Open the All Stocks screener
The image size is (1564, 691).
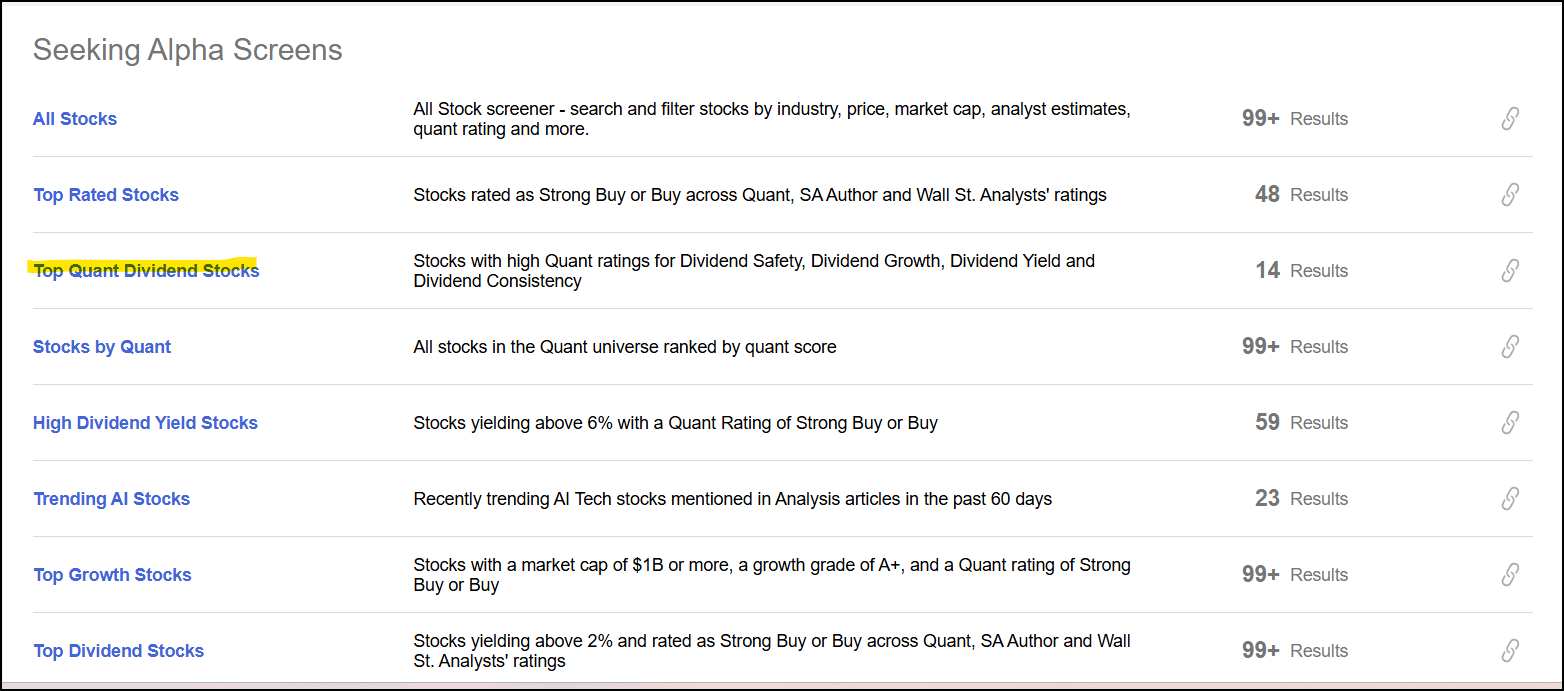[x=75, y=119]
